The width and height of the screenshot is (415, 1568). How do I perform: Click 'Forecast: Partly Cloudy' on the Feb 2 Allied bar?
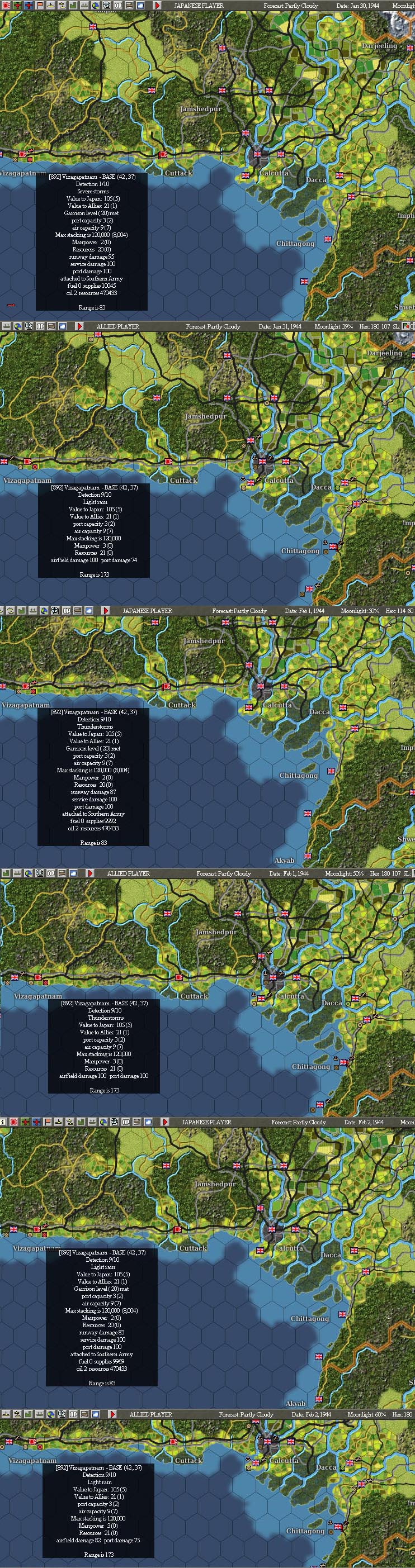pyautogui.click(x=246, y=1415)
